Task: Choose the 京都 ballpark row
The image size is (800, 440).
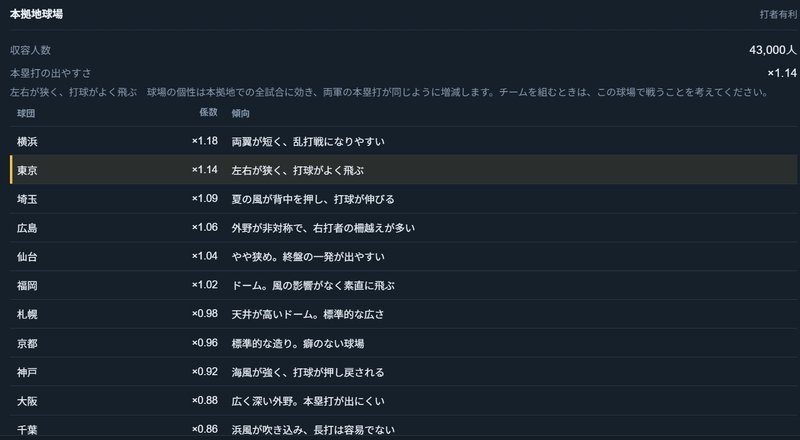Action: (x=403, y=343)
